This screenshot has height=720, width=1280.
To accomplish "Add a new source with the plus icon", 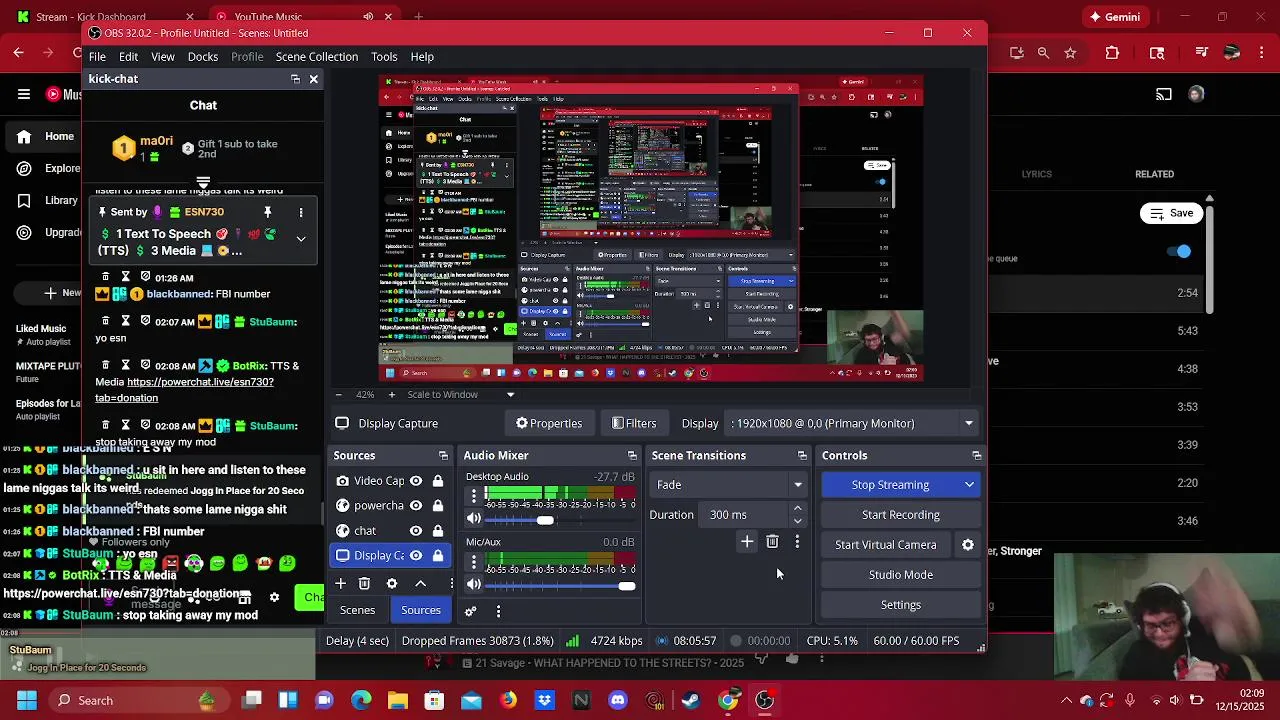I will (340, 583).
